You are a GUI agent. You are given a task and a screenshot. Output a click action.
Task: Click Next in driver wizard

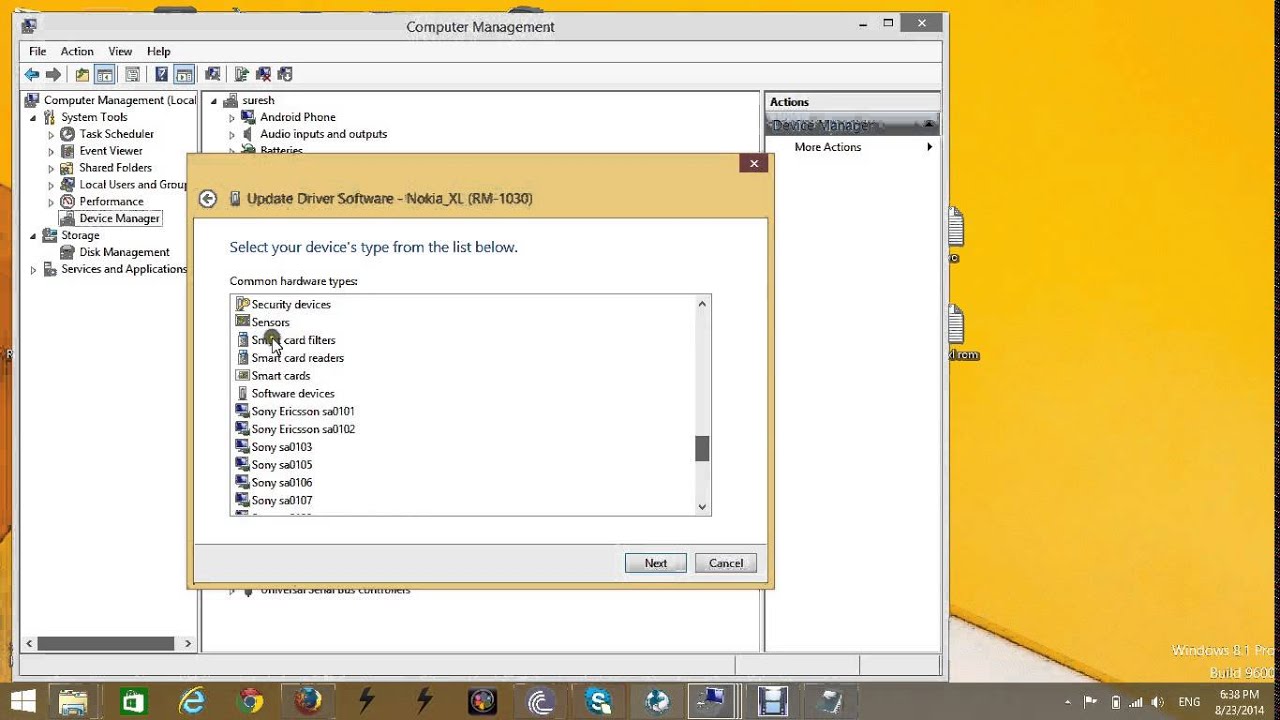656,563
